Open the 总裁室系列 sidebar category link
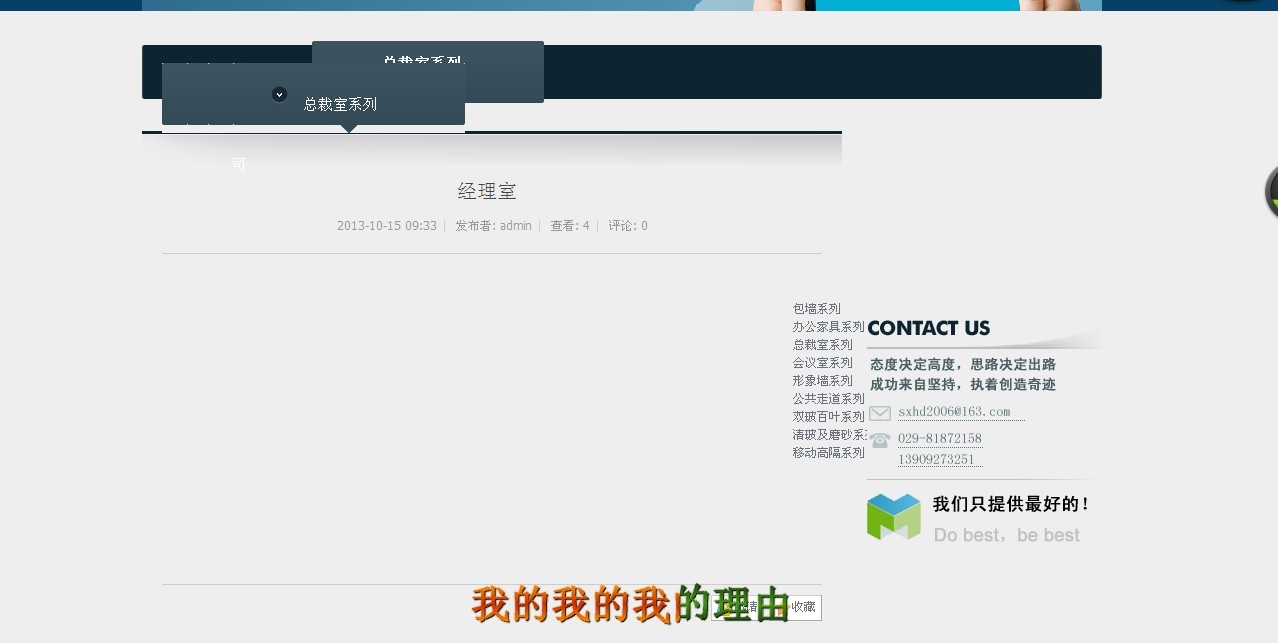This screenshot has width=1278, height=643. (823, 345)
